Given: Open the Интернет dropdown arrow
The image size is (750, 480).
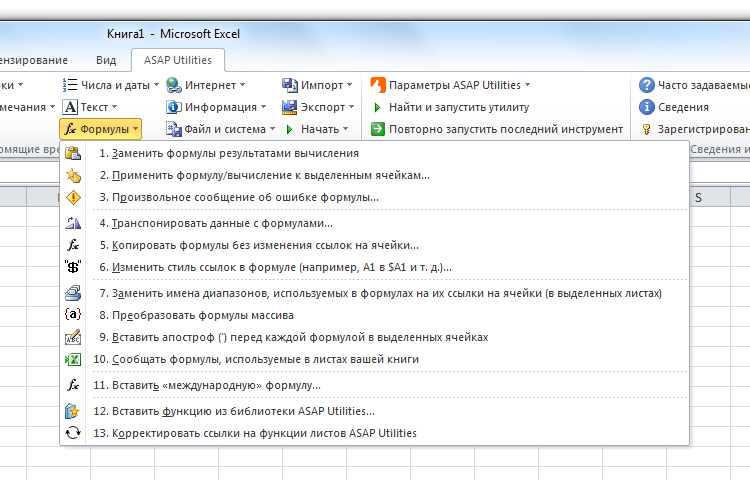Looking at the screenshot, I should (243, 85).
